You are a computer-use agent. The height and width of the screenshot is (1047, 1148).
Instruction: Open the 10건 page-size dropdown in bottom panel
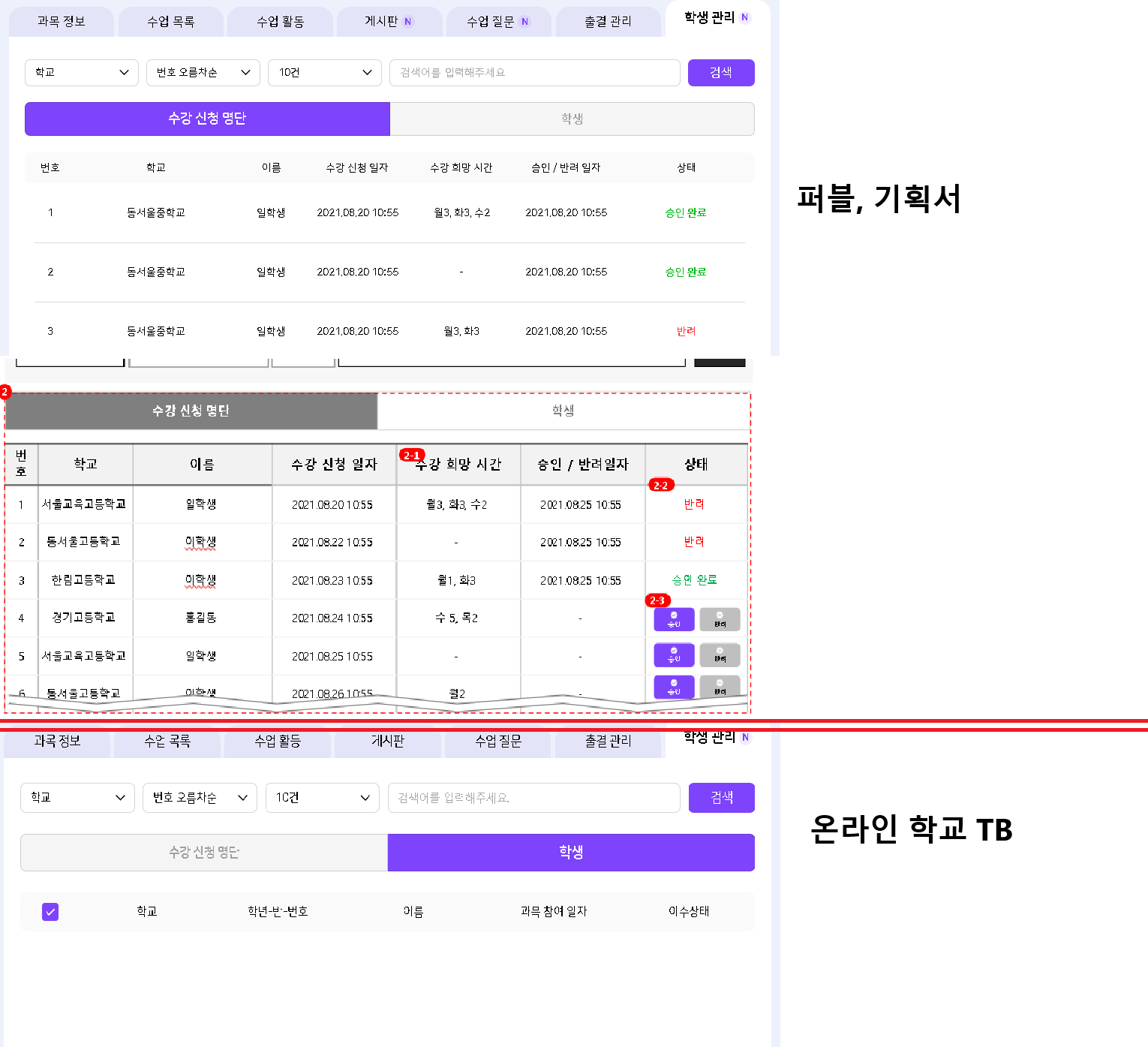(323, 798)
